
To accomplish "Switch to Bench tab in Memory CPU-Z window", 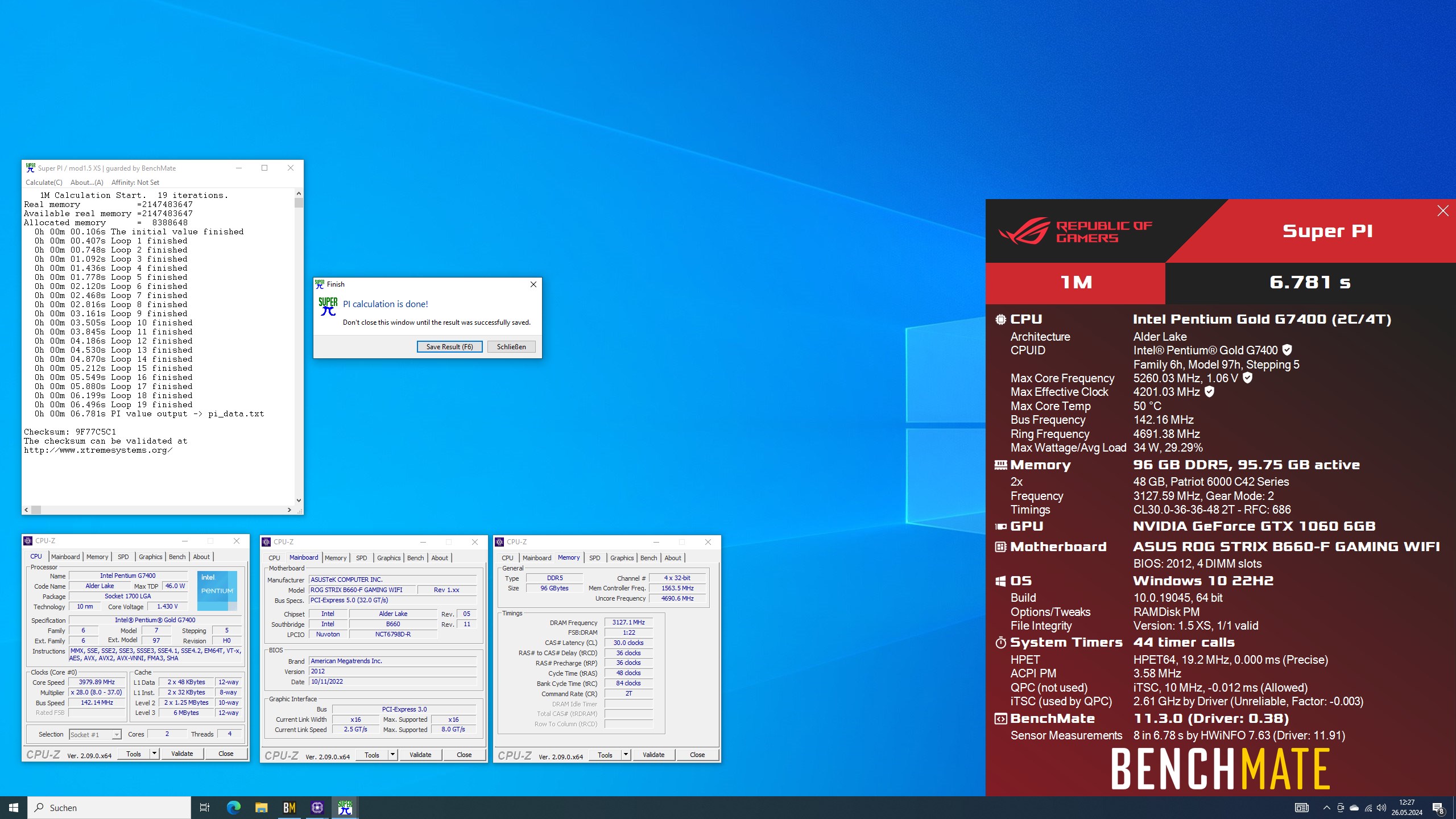I will click(648, 558).
